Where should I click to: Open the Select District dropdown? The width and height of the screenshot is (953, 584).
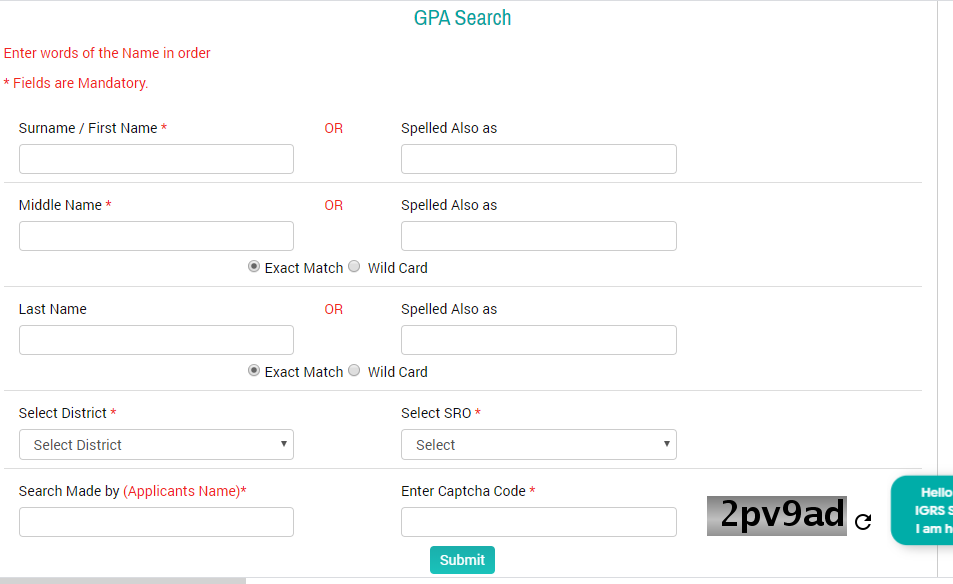(156, 444)
